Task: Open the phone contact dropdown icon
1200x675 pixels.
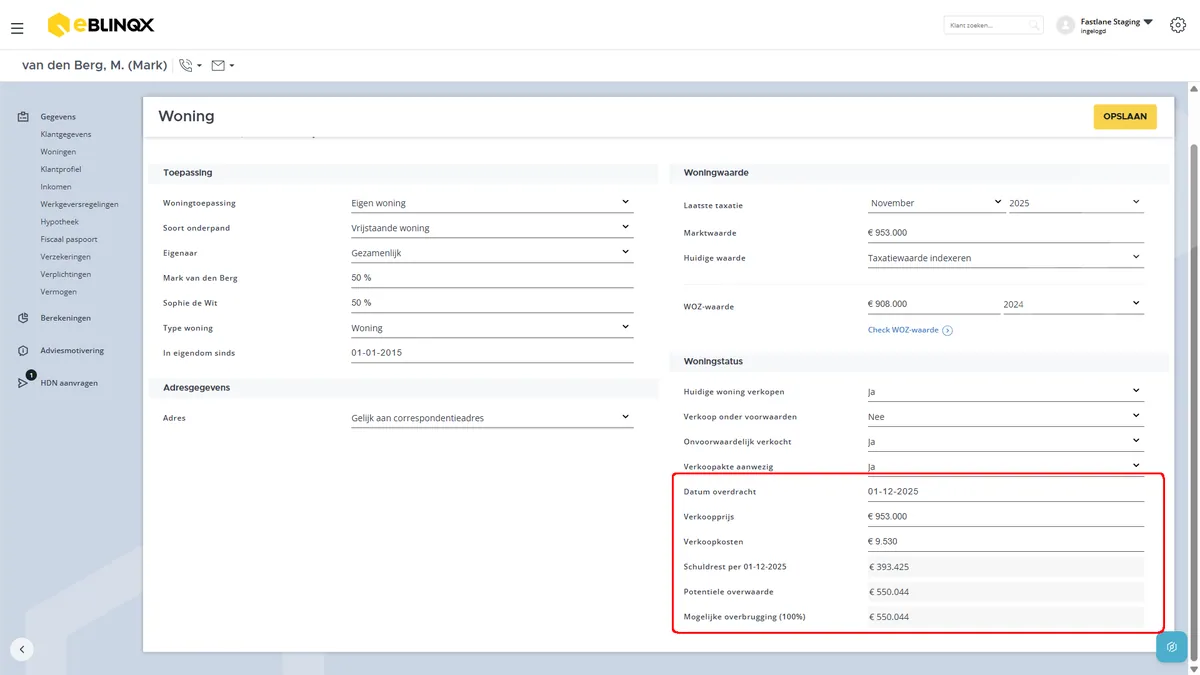Action: 190,66
